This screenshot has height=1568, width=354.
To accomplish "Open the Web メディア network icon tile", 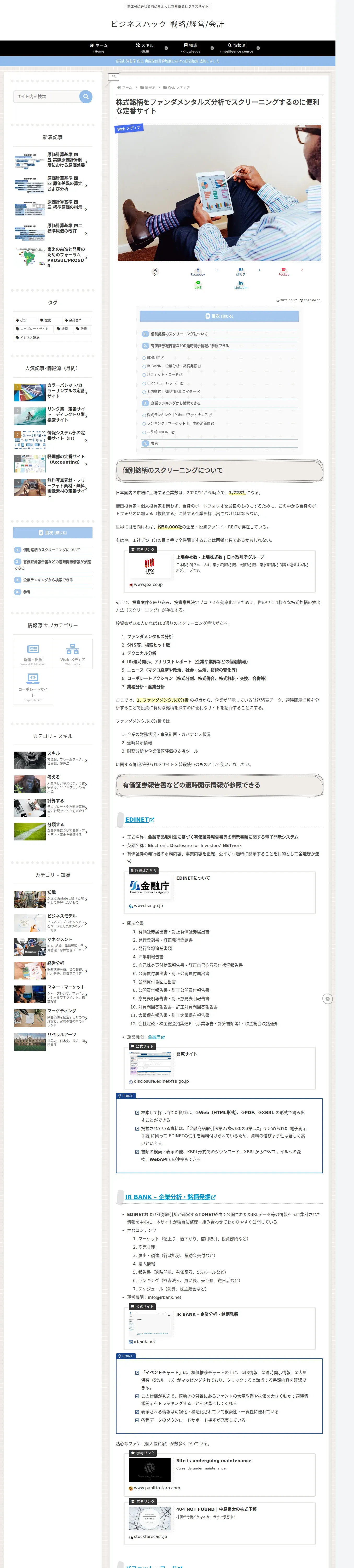I will tap(72, 654).
